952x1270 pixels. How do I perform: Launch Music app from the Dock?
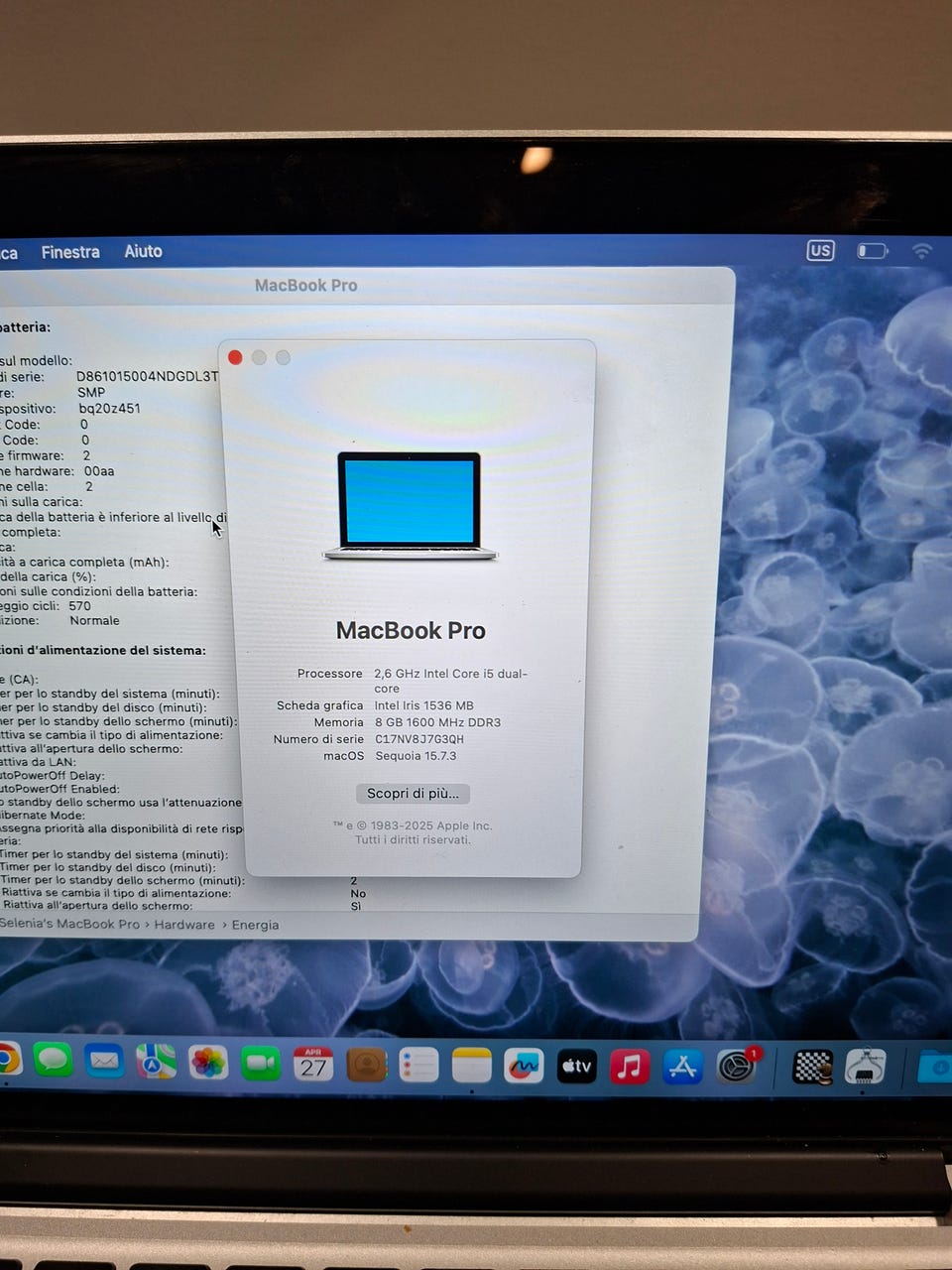point(629,1067)
